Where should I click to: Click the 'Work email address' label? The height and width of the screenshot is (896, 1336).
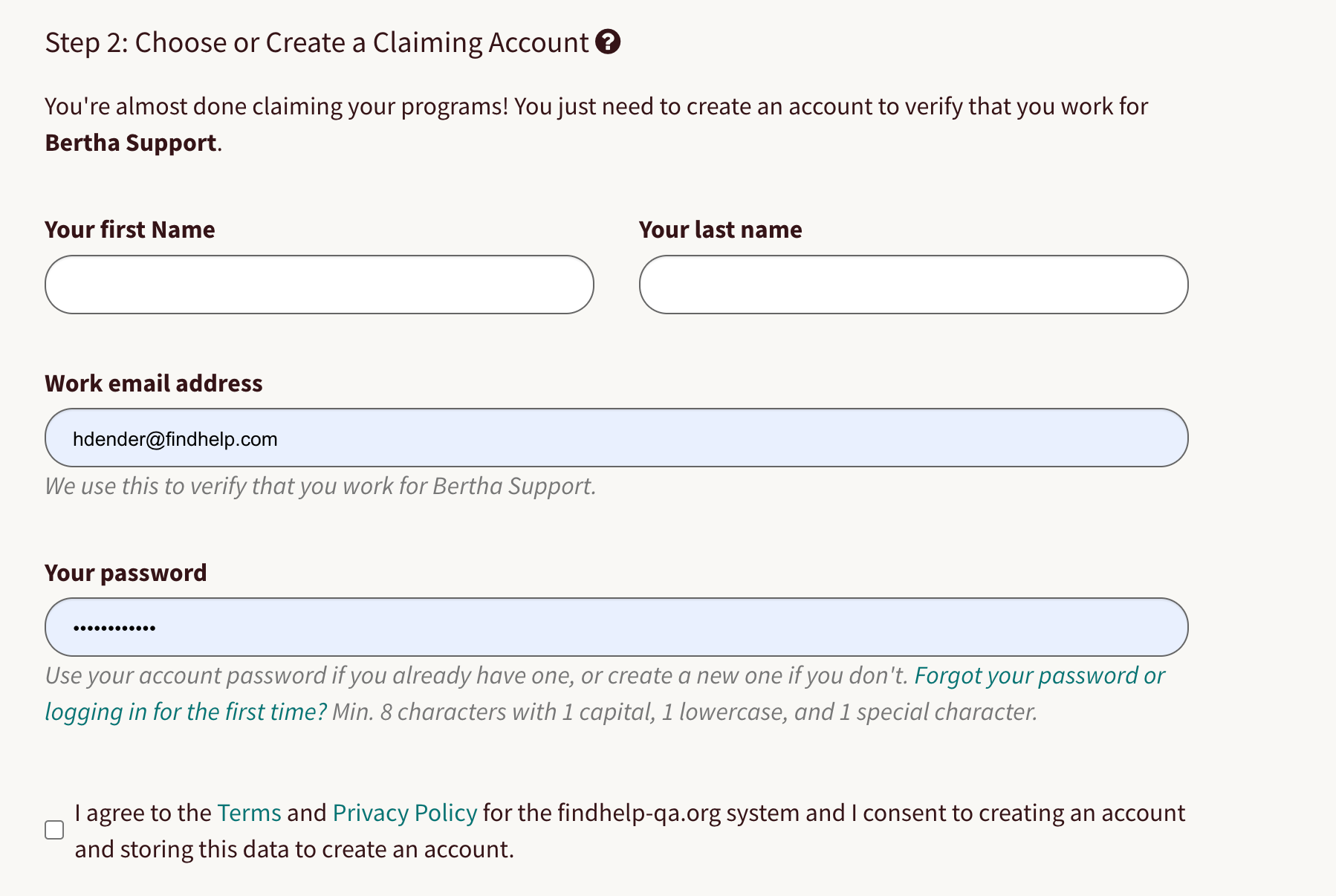click(x=154, y=383)
